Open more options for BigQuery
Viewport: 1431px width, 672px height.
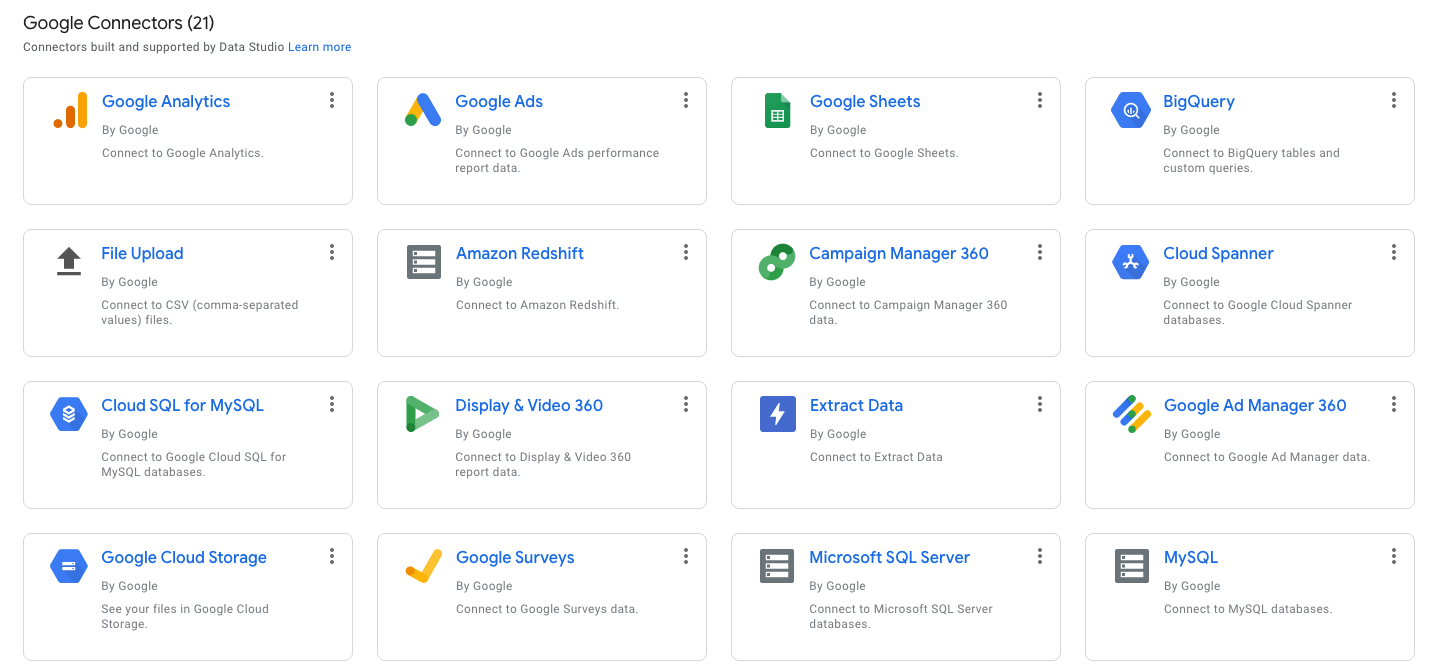[1394, 100]
